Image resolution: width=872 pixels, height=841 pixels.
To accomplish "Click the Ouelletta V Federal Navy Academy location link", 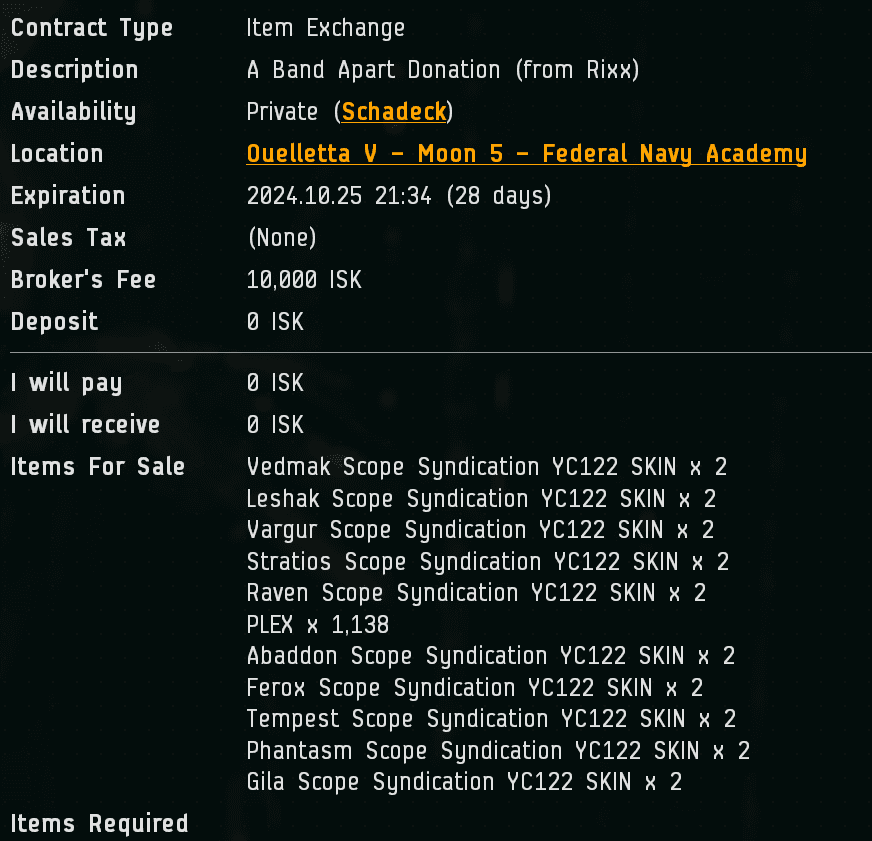I will tap(526, 154).
